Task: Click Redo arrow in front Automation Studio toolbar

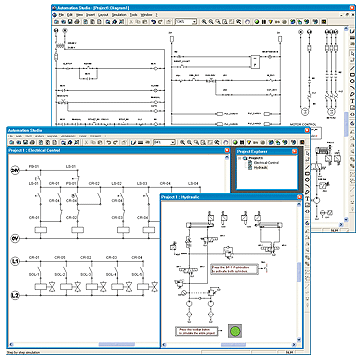Action: click(x=115, y=142)
